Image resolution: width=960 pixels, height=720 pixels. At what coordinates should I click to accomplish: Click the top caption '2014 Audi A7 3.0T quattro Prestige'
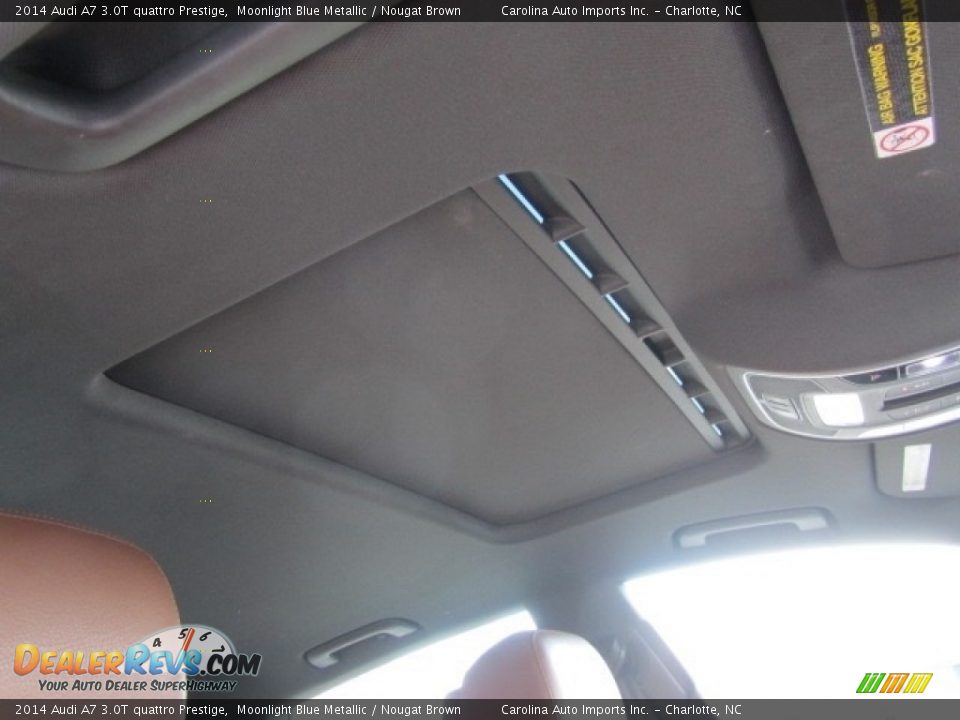120,11
